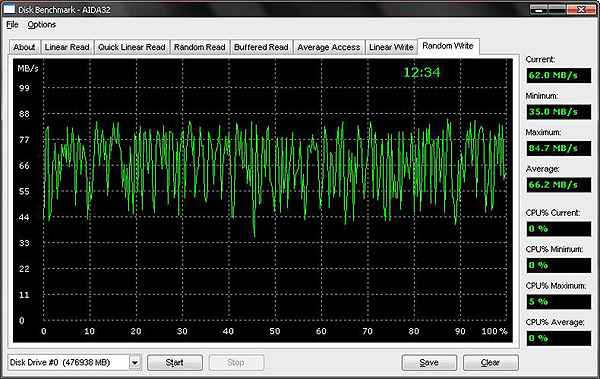Show the Average Access tab
This screenshot has width=600, height=379.
click(x=329, y=47)
